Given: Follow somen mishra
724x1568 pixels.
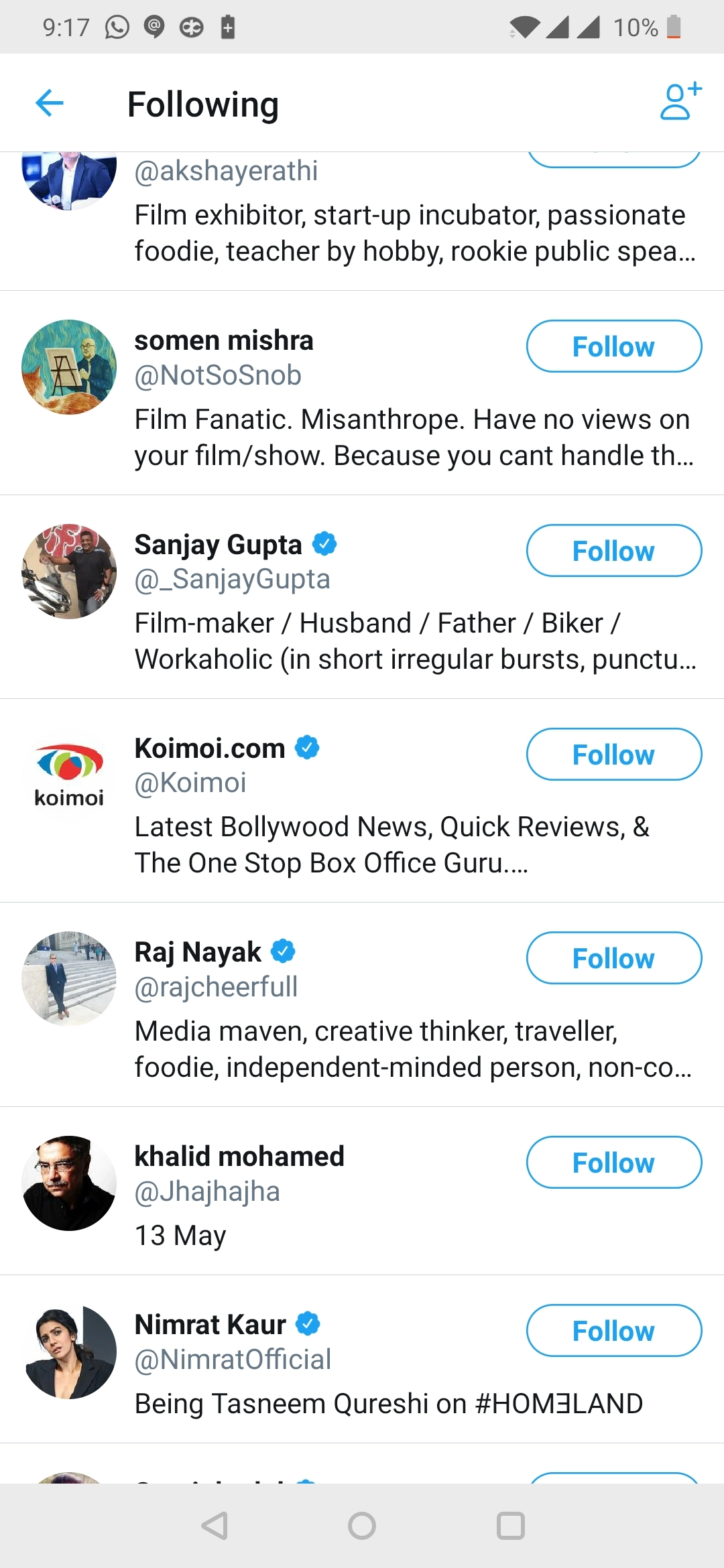Looking at the screenshot, I should click(613, 346).
